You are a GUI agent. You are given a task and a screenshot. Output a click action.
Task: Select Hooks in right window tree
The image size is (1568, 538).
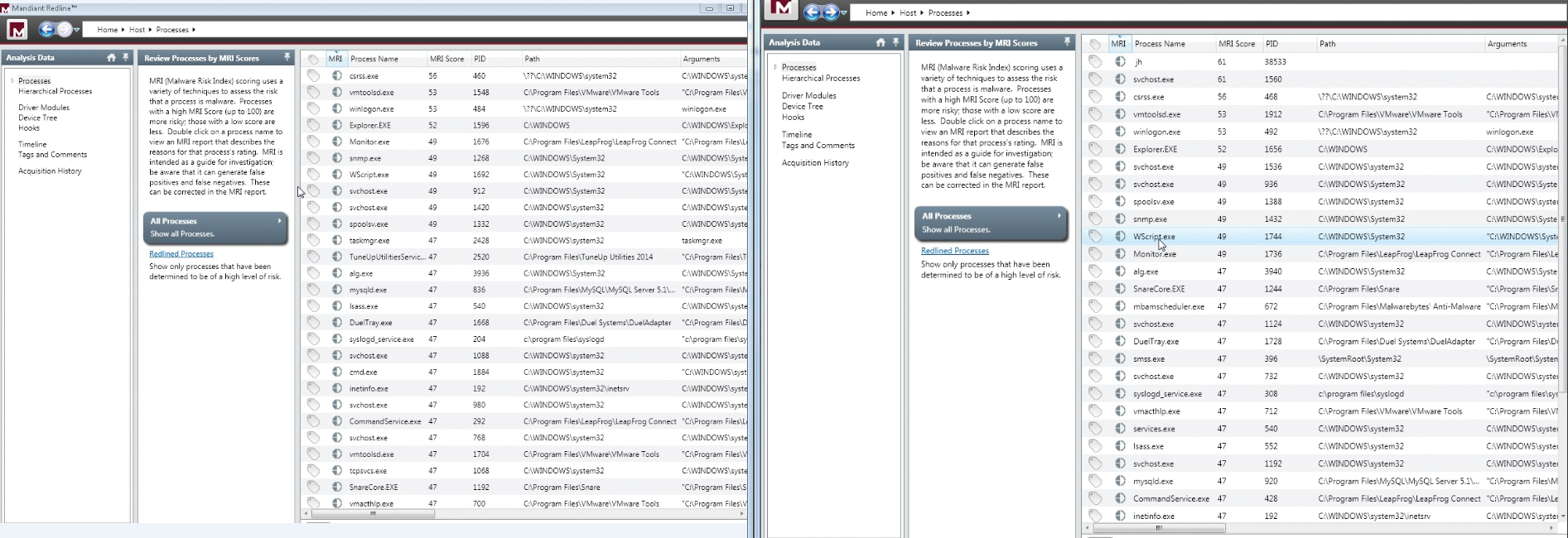point(794,118)
